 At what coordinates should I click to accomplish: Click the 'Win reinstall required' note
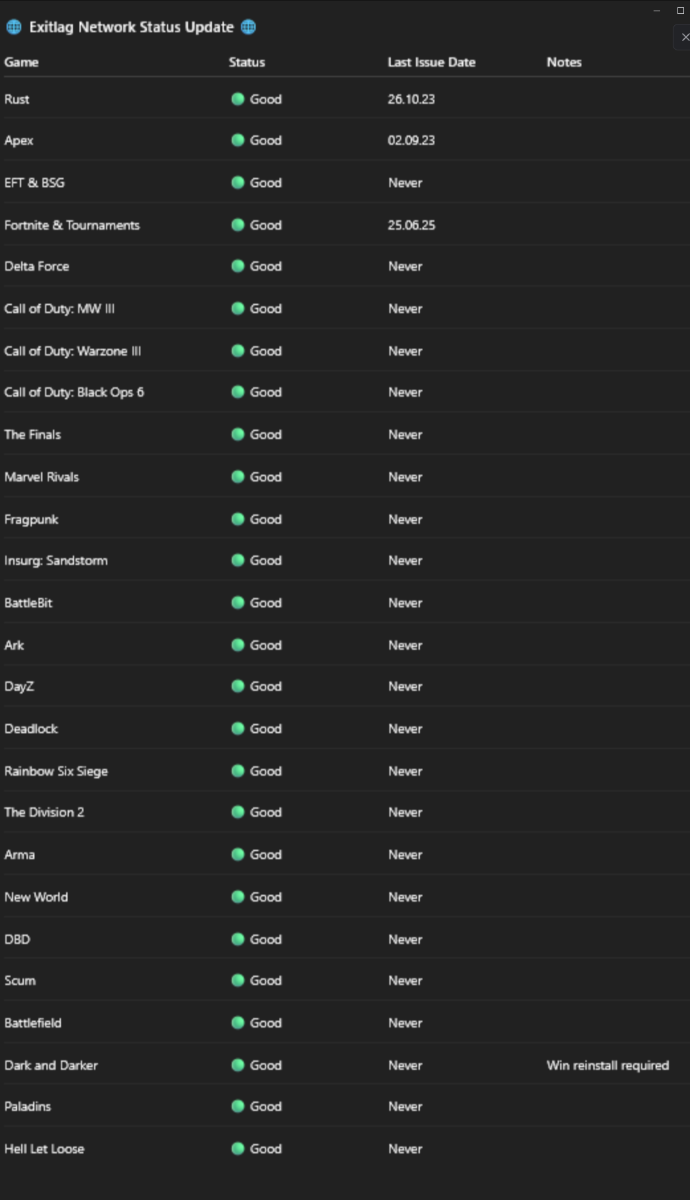608,1065
